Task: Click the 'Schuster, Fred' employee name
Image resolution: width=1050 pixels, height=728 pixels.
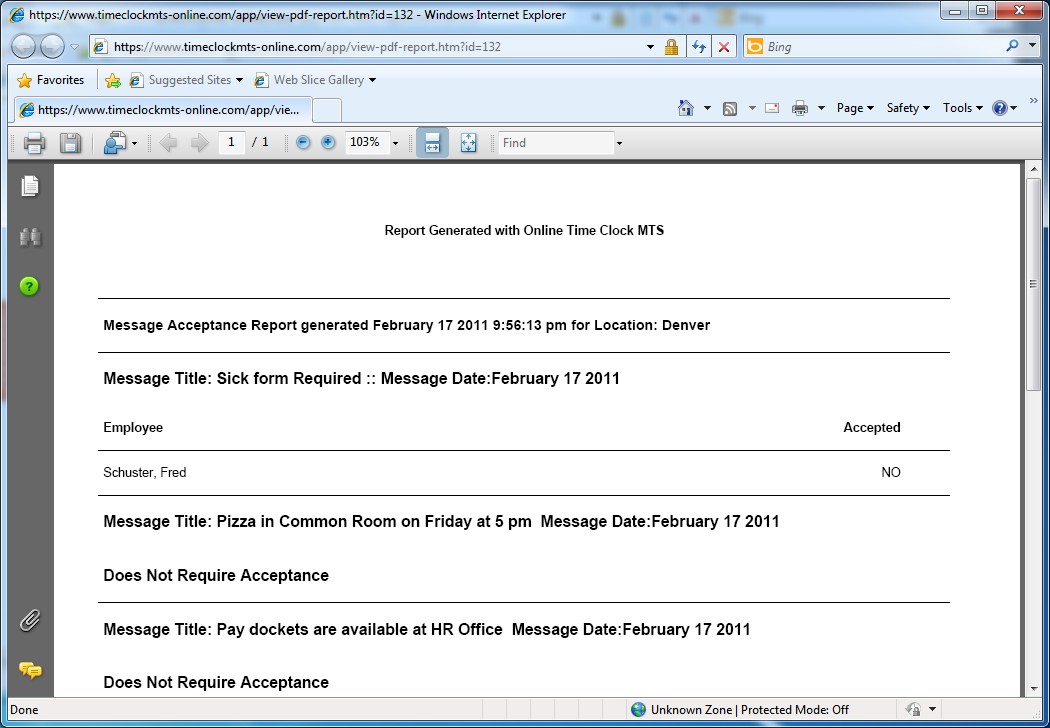Action: (145, 472)
